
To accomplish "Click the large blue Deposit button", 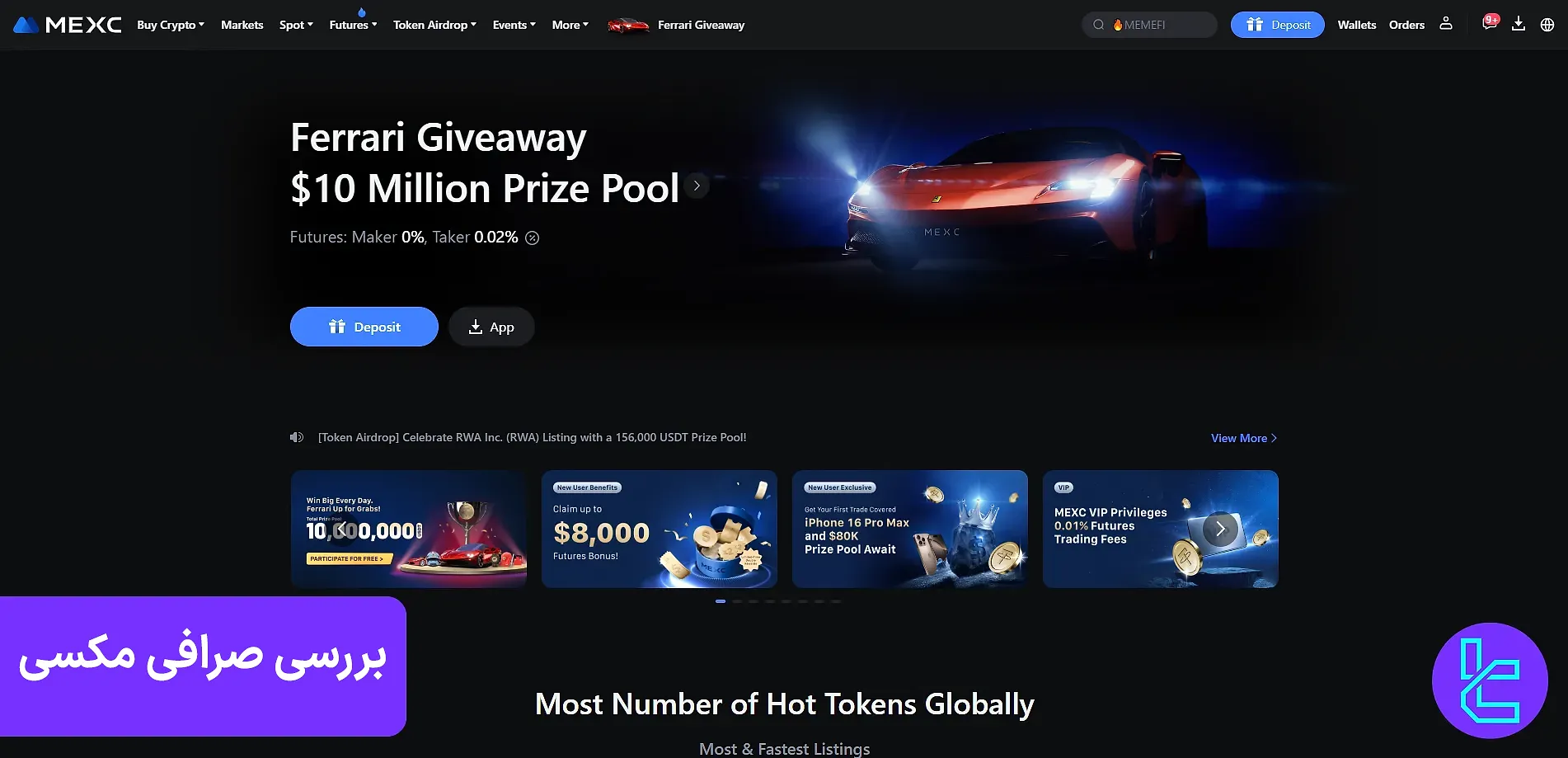I will (364, 327).
